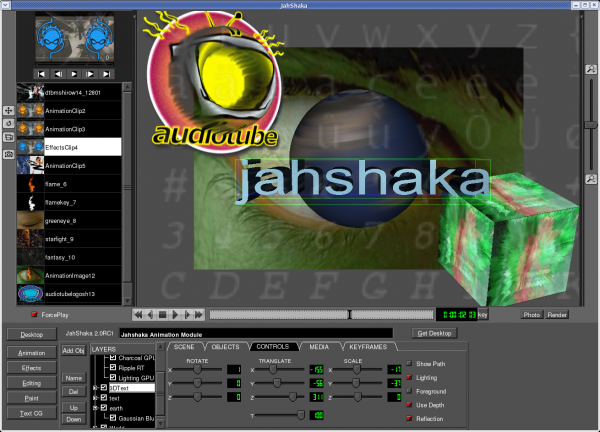
Task: Uncheck the Ripple RT layer checkbox
Action: [113, 367]
